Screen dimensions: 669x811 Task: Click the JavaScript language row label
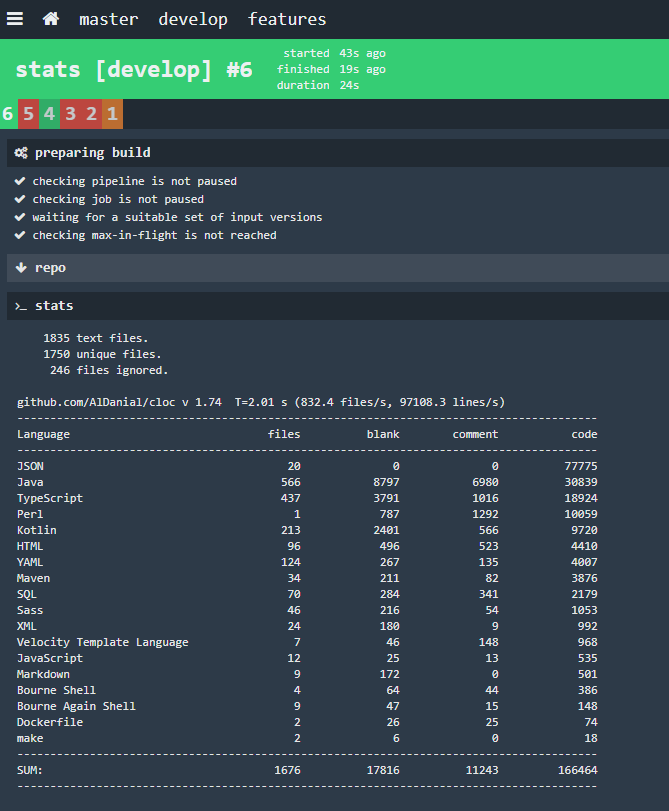[50, 659]
